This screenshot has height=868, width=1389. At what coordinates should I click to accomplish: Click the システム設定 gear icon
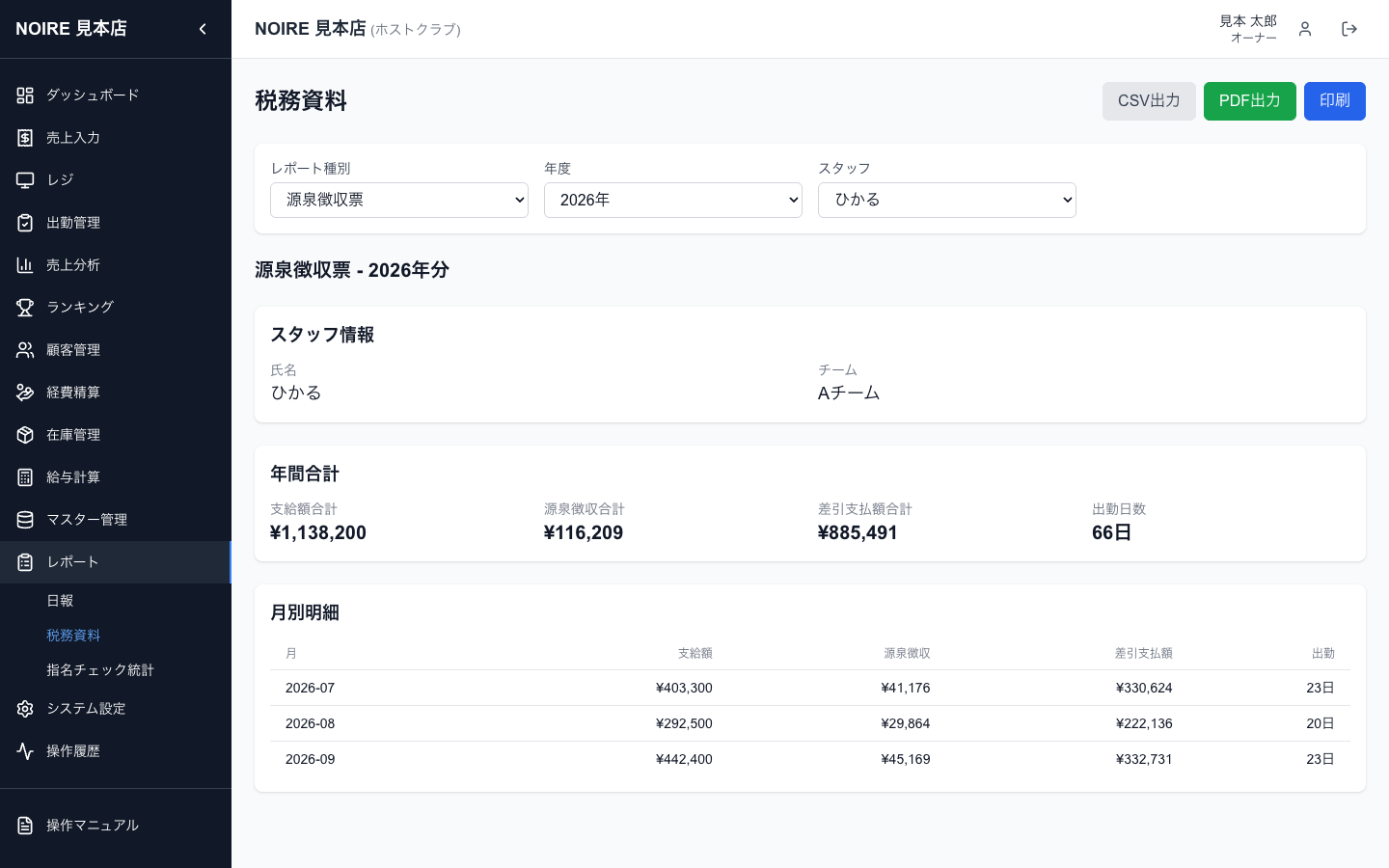pos(25,709)
